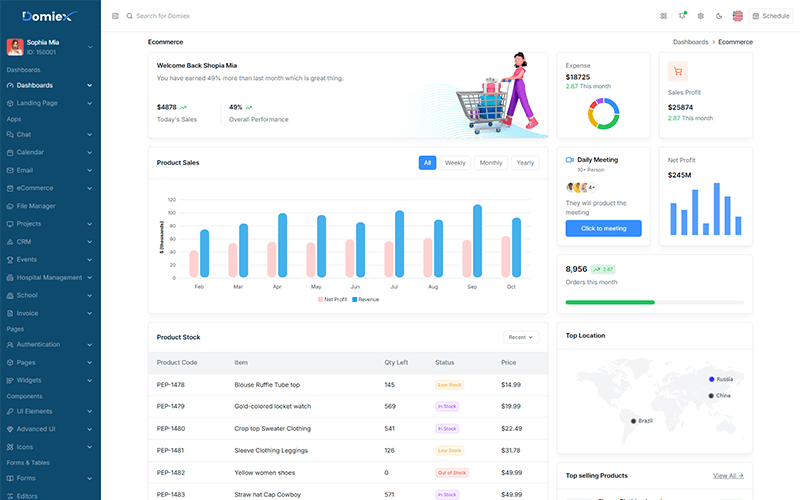800x500 pixels.
Task: Open the settings gear icon
Action: point(701,16)
